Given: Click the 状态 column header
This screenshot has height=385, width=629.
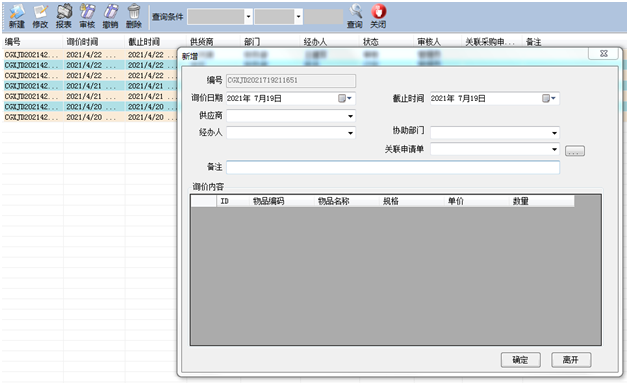Looking at the screenshot, I should [387, 42].
